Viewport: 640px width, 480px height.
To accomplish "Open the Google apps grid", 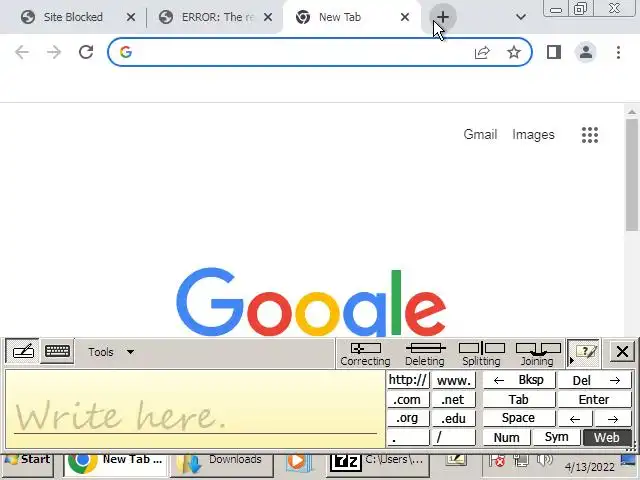I will pos(590,135).
